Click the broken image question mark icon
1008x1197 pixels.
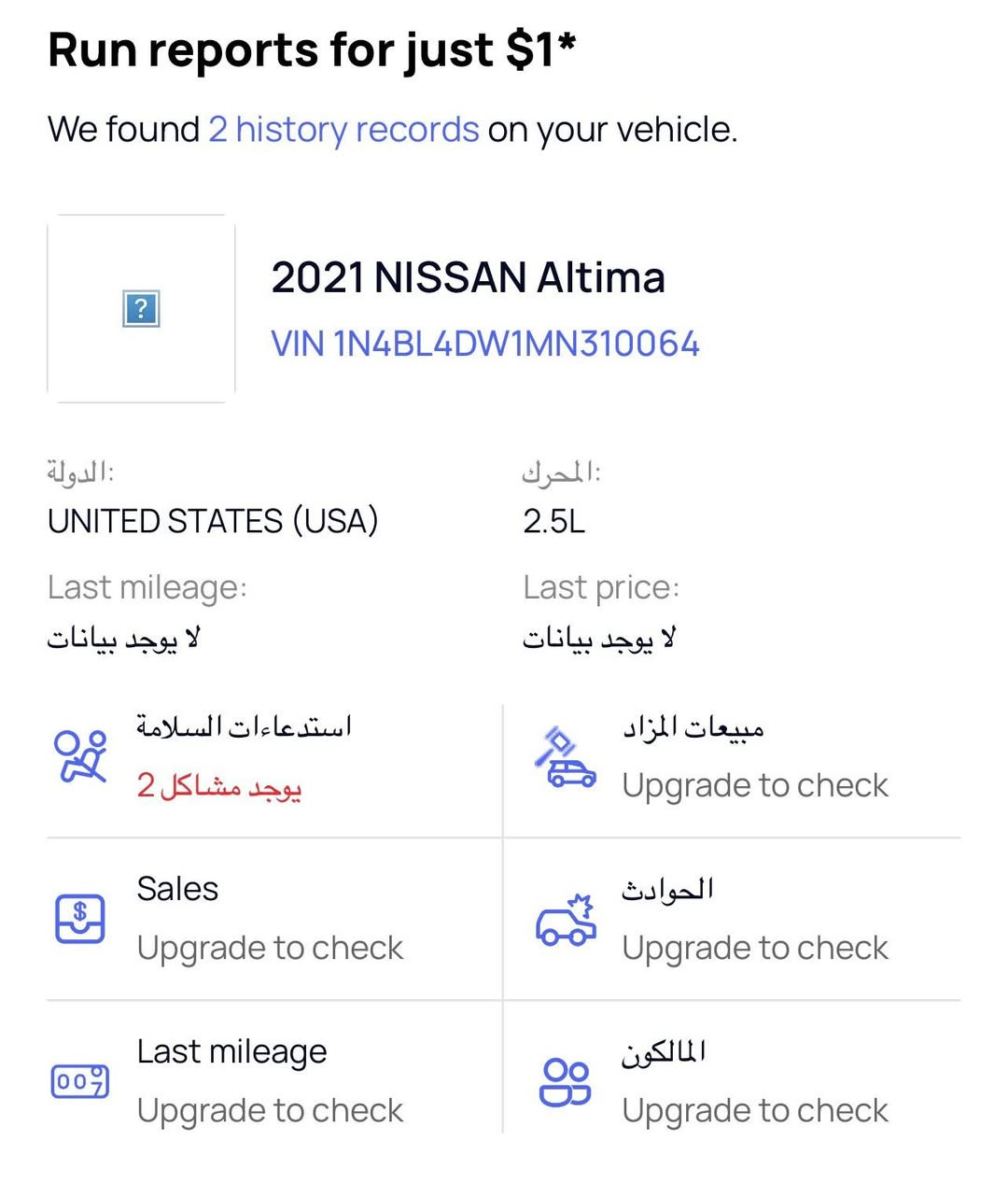coord(141,308)
